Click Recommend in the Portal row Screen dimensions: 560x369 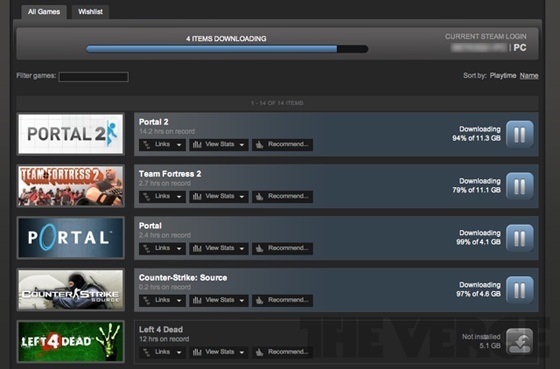pyautogui.click(x=282, y=248)
